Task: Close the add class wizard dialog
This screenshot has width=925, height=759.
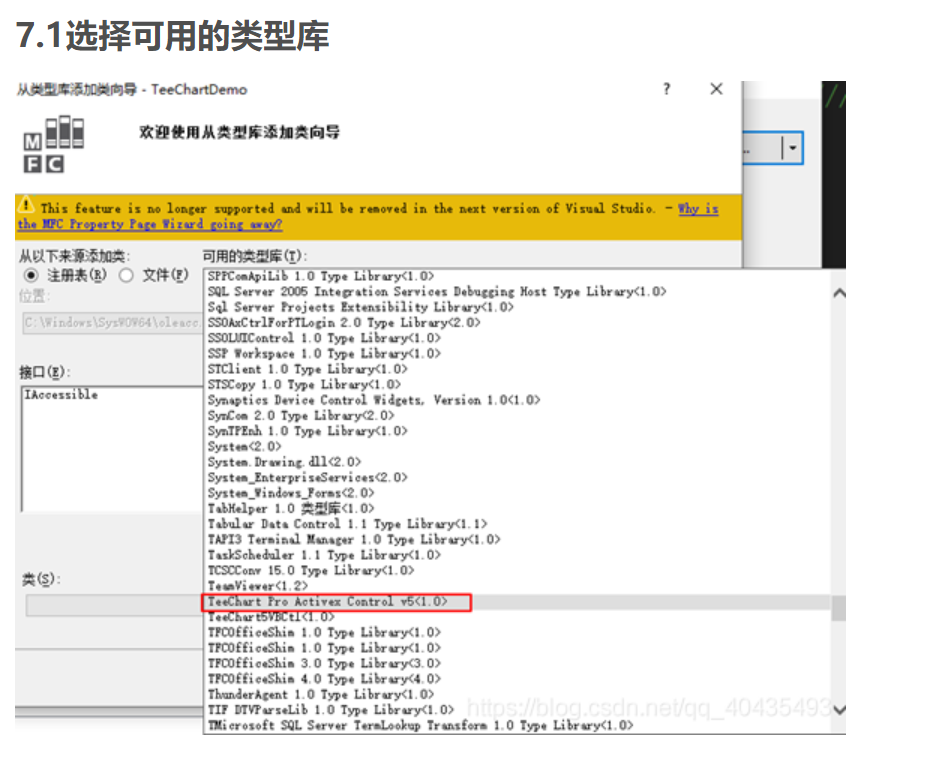Action: 716,89
